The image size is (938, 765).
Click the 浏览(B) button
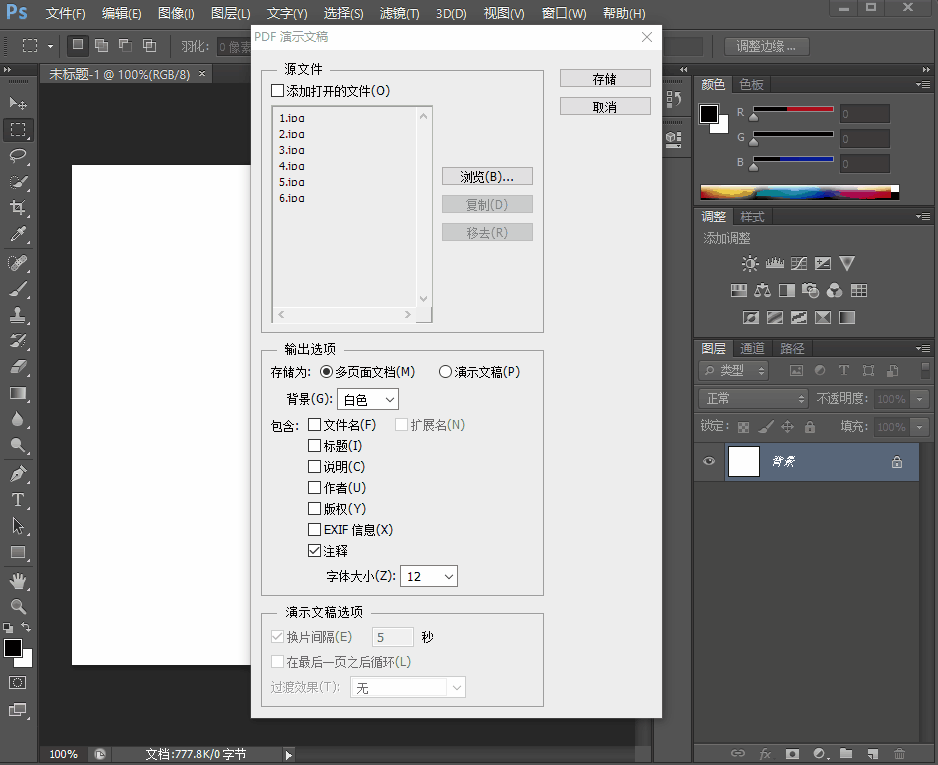(x=487, y=175)
